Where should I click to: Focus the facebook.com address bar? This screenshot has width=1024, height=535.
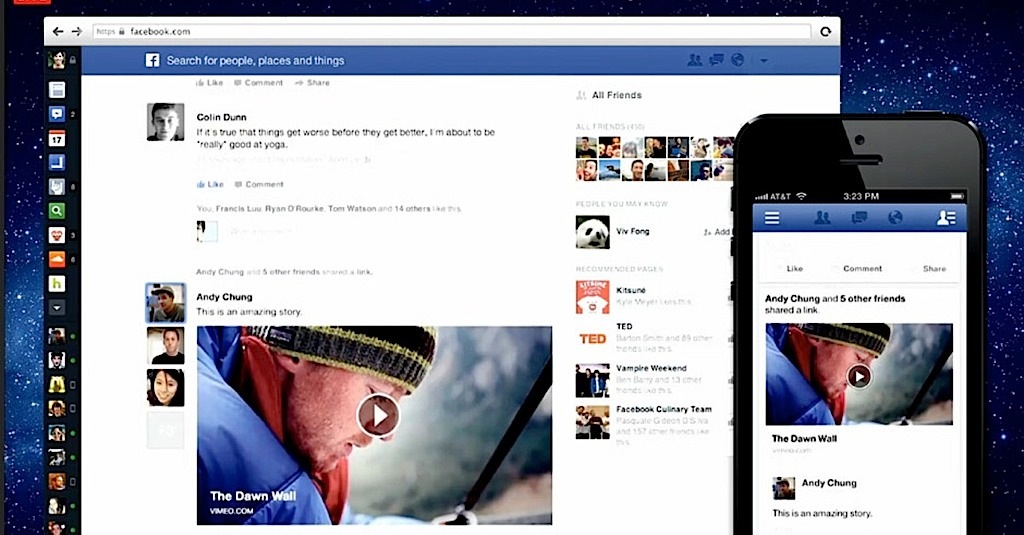(x=452, y=31)
